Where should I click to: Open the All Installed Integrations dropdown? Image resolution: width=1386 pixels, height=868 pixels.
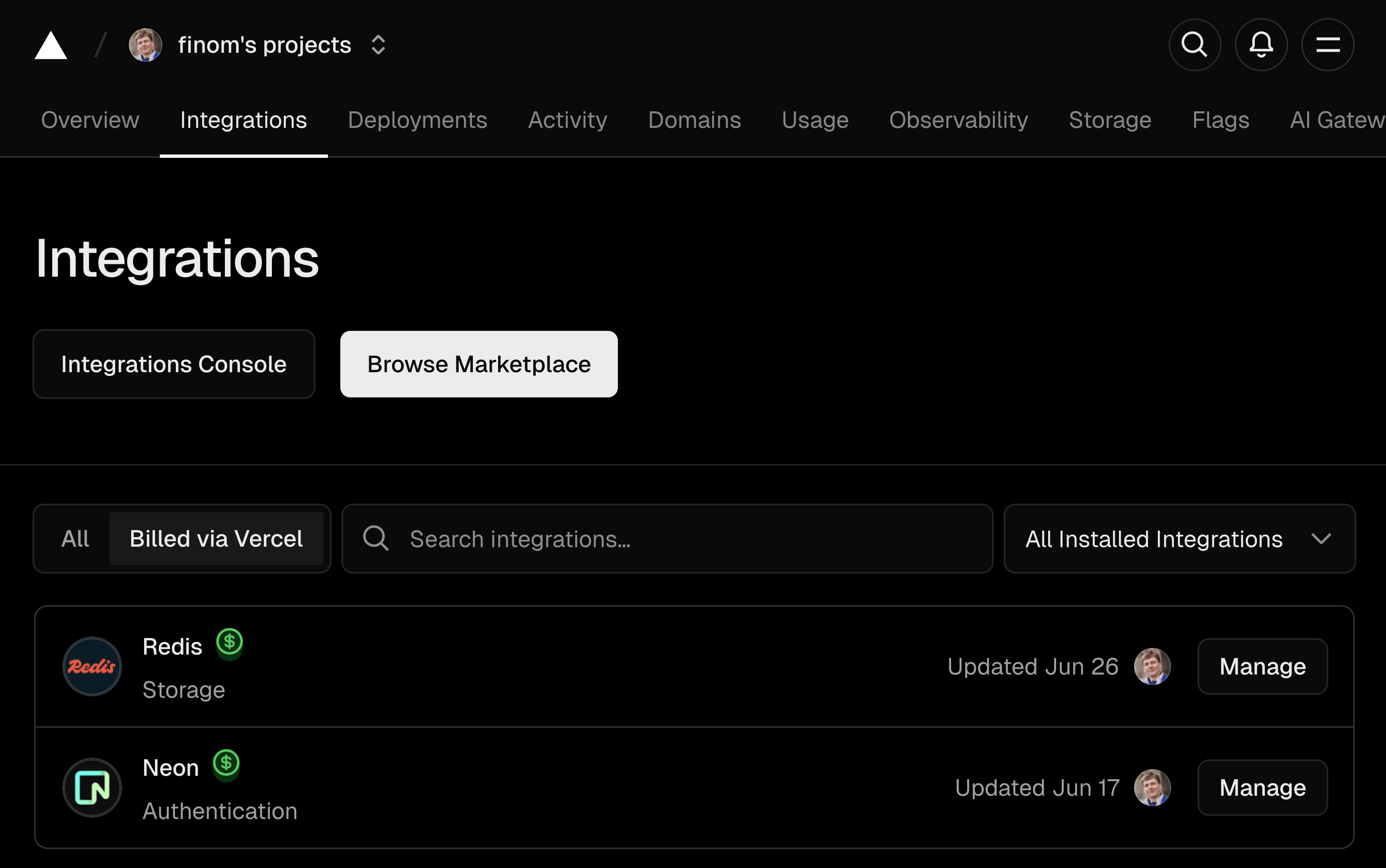pyautogui.click(x=1179, y=539)
